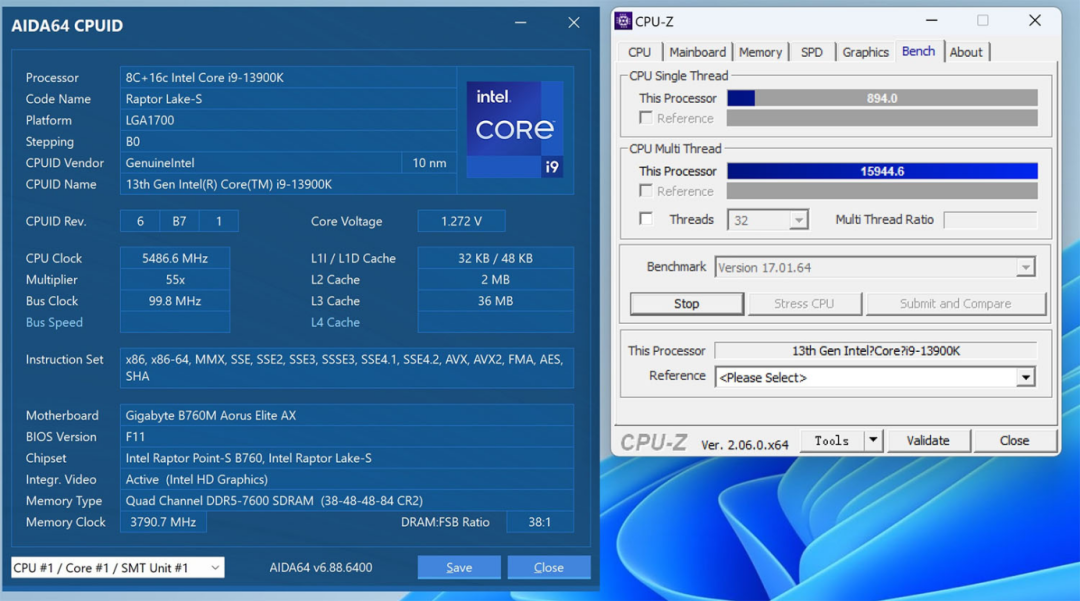Click the Memory Type DDR5-7600 value
The height and width of the screenshot is (601, 1080).
pyautogui.click(x=346, y=500)
